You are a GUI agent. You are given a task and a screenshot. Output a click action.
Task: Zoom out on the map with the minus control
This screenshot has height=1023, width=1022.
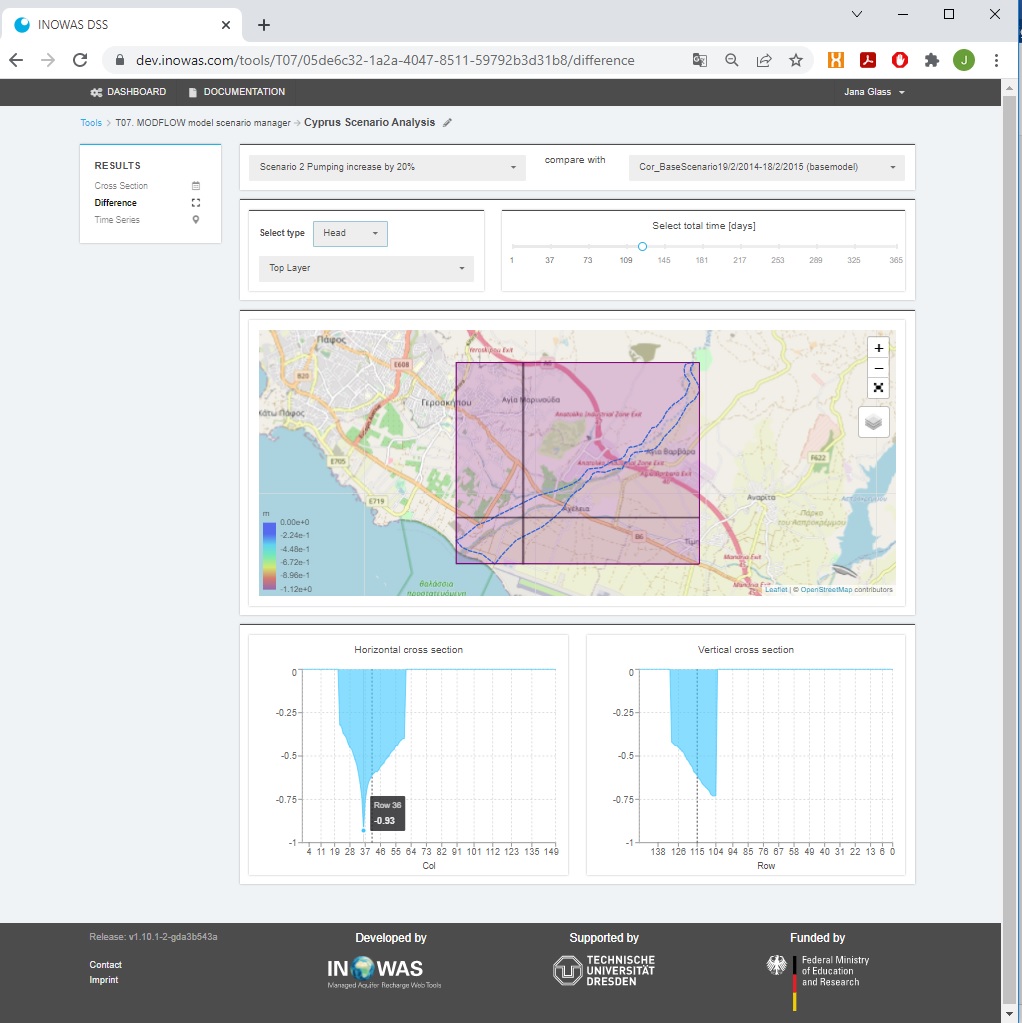click(878, 368)
